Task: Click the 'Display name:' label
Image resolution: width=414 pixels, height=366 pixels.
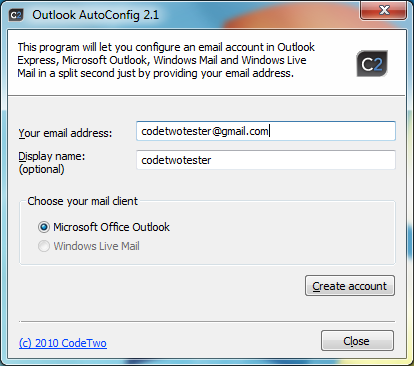Action: (52, 156)
